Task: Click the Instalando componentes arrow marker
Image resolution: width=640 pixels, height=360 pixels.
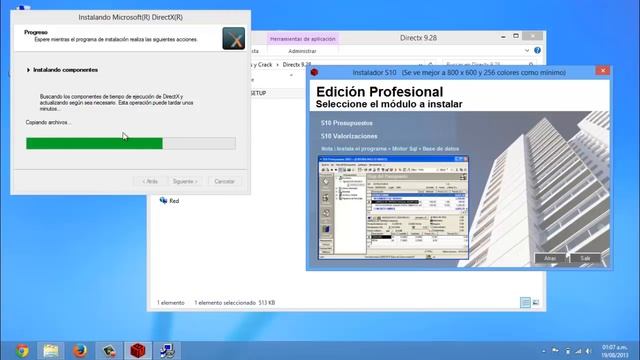Action: click(x=28, y=70)
